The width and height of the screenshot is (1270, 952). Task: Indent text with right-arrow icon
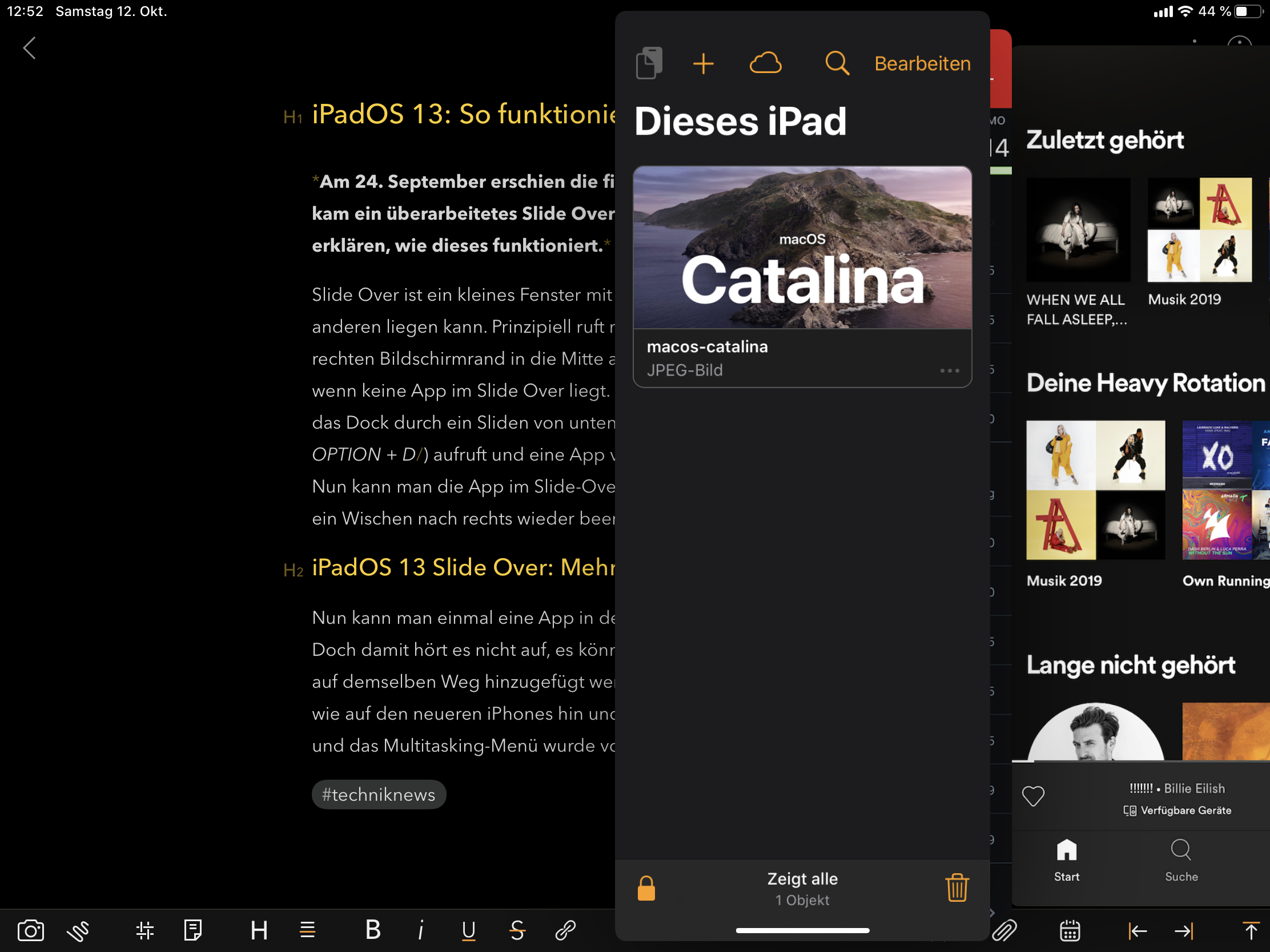[1184, 931]
